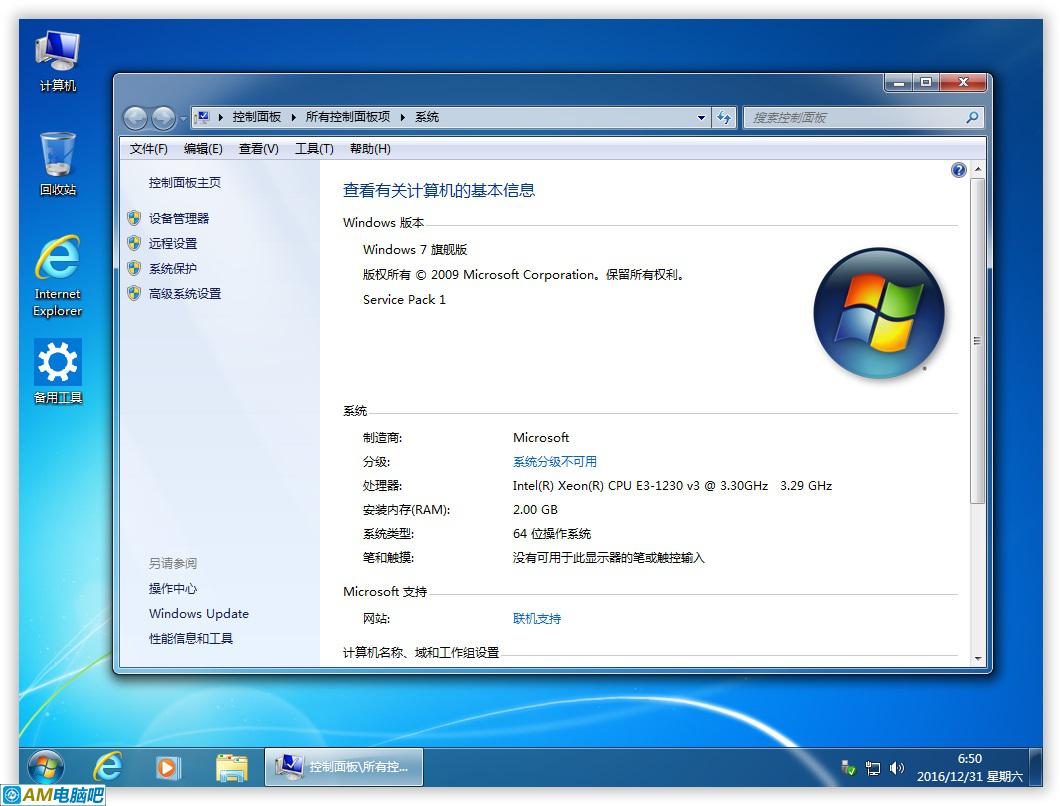
Task: Open the 编辑(E) menu
Action: tap(203, 148)
